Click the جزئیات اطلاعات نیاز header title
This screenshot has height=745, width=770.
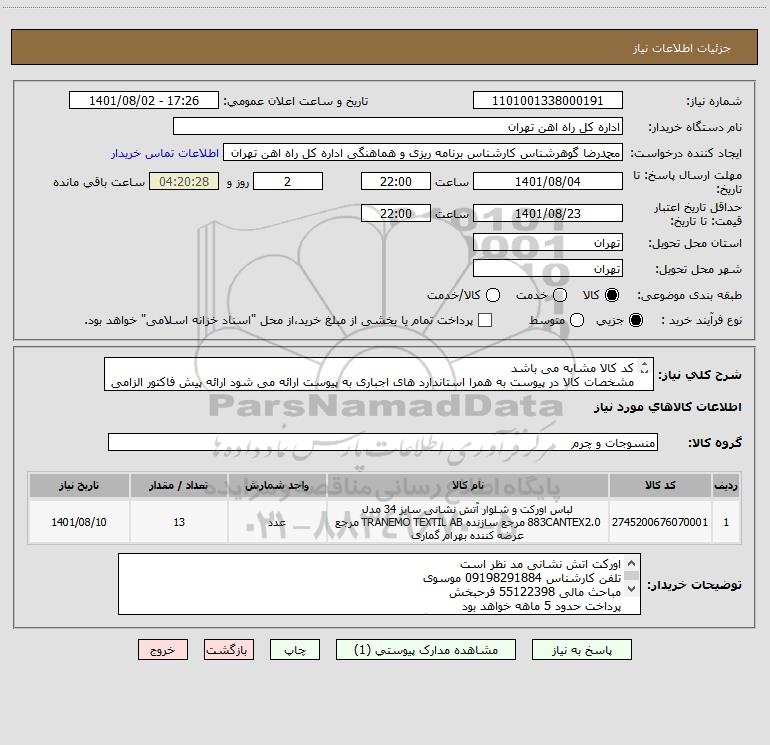tap(682, 48)
